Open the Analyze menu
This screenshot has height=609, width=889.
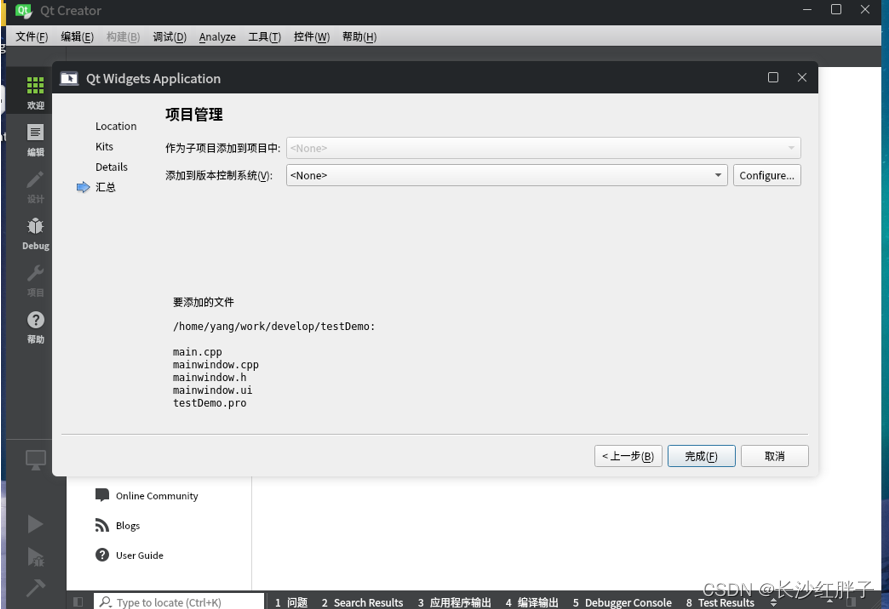coord(217,37)
